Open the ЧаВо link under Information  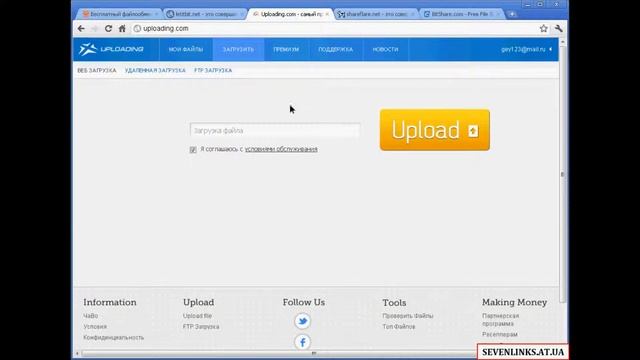pyautogui.click(x=91, y=316)
